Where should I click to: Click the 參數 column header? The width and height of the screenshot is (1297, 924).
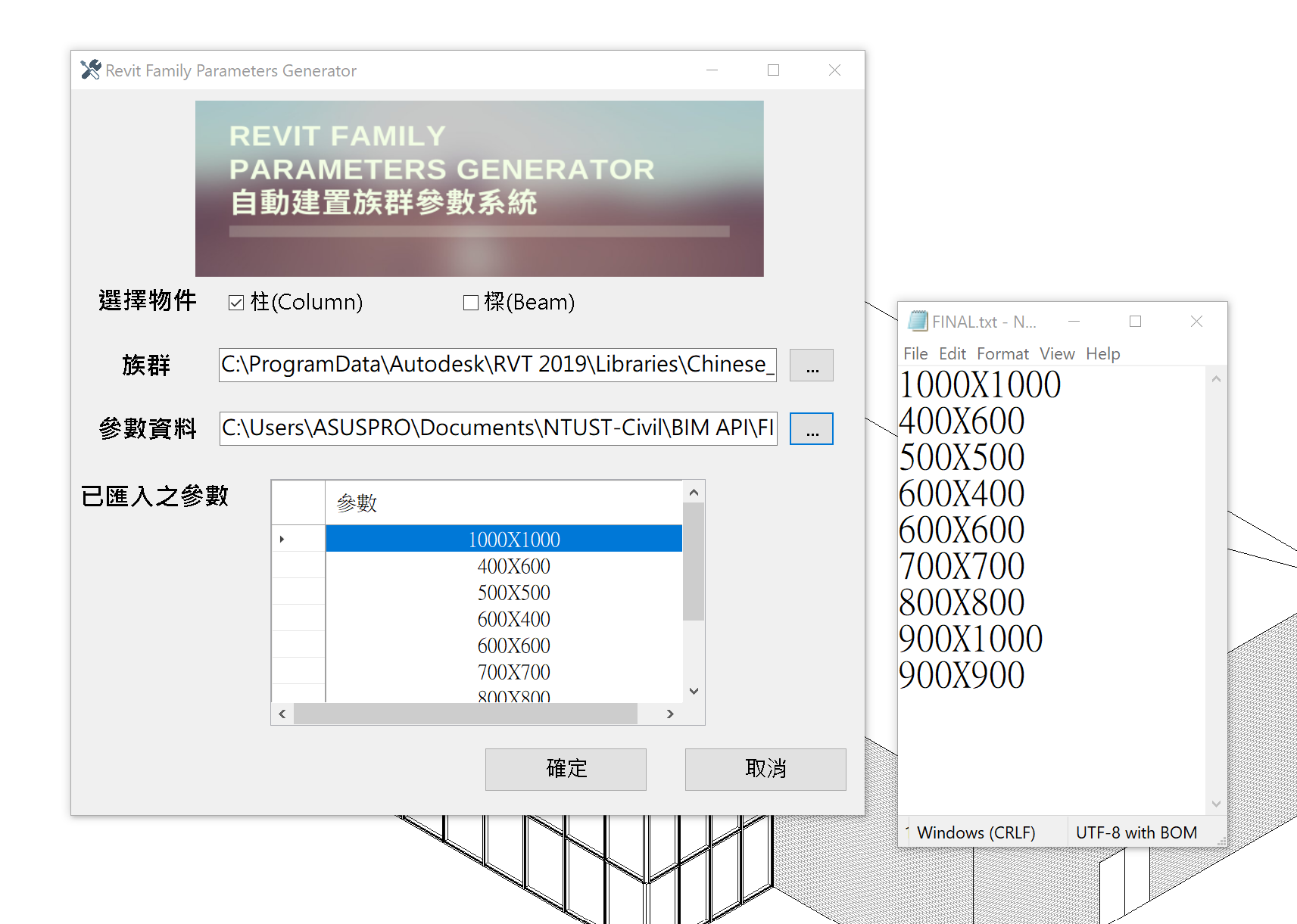(x=504, y=502)
